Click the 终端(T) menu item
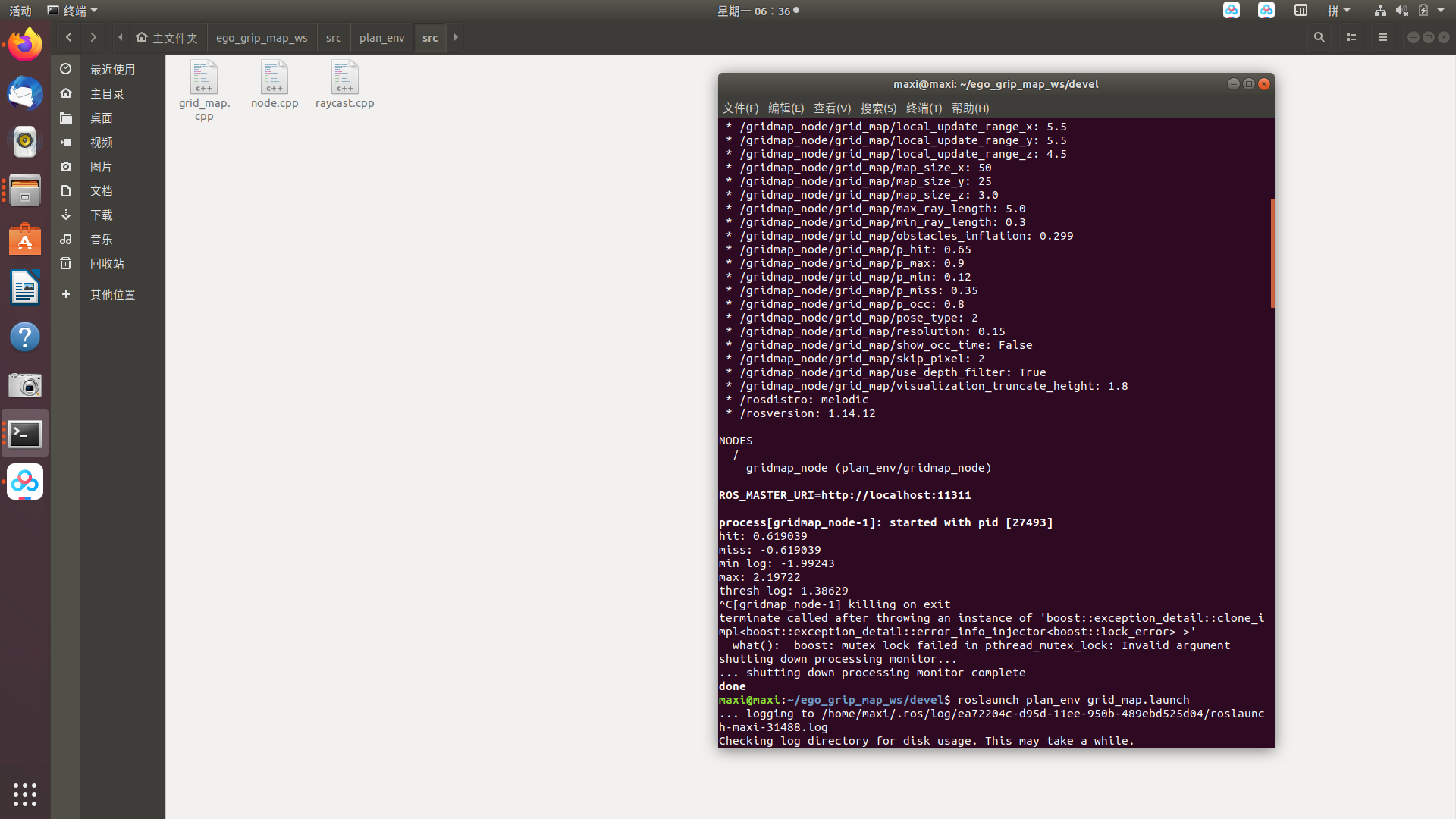The image size is (1456, 819). (x=922, y=108)
